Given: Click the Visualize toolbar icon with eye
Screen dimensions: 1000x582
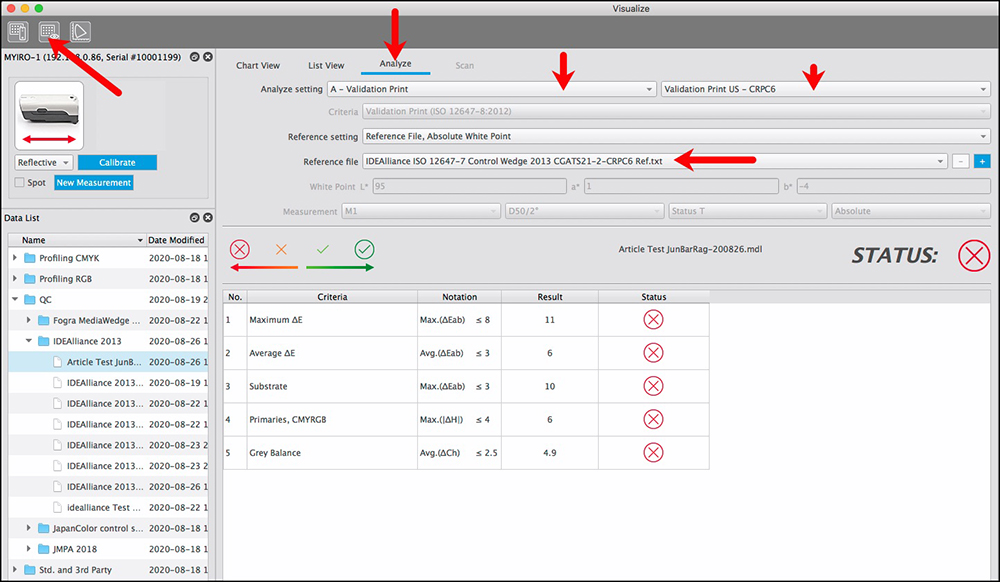Looking at the screenshot, I should pos(48,32).
